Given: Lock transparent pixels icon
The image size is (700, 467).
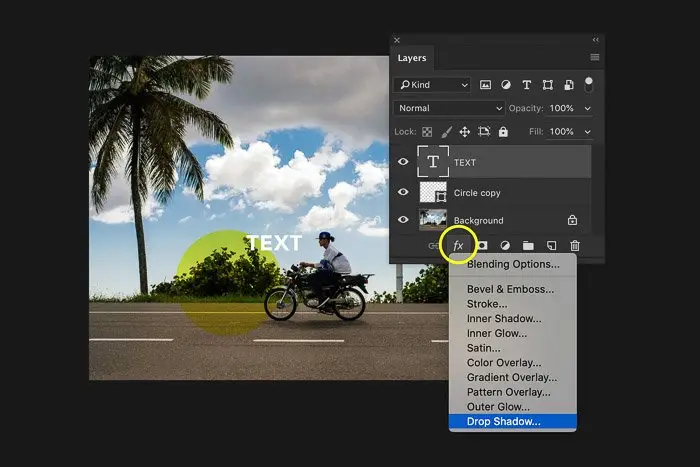Looking at the screenshot, I should coord(427,132).
